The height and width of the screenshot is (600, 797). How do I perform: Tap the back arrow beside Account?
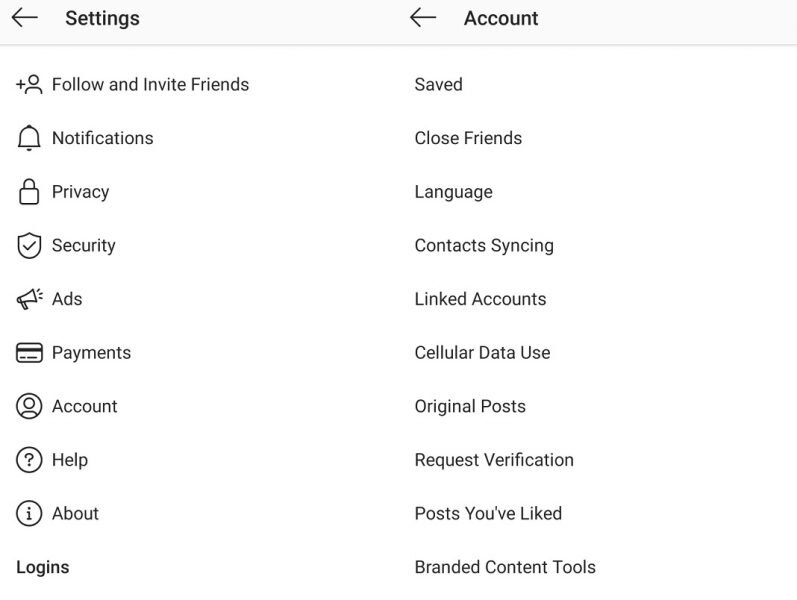pyautogui.click(x=423, y=18)
